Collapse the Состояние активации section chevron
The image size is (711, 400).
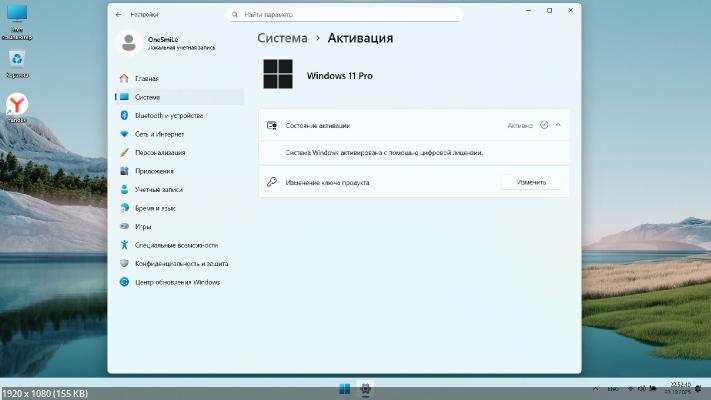pyautogui.click(x=558, y=125)
